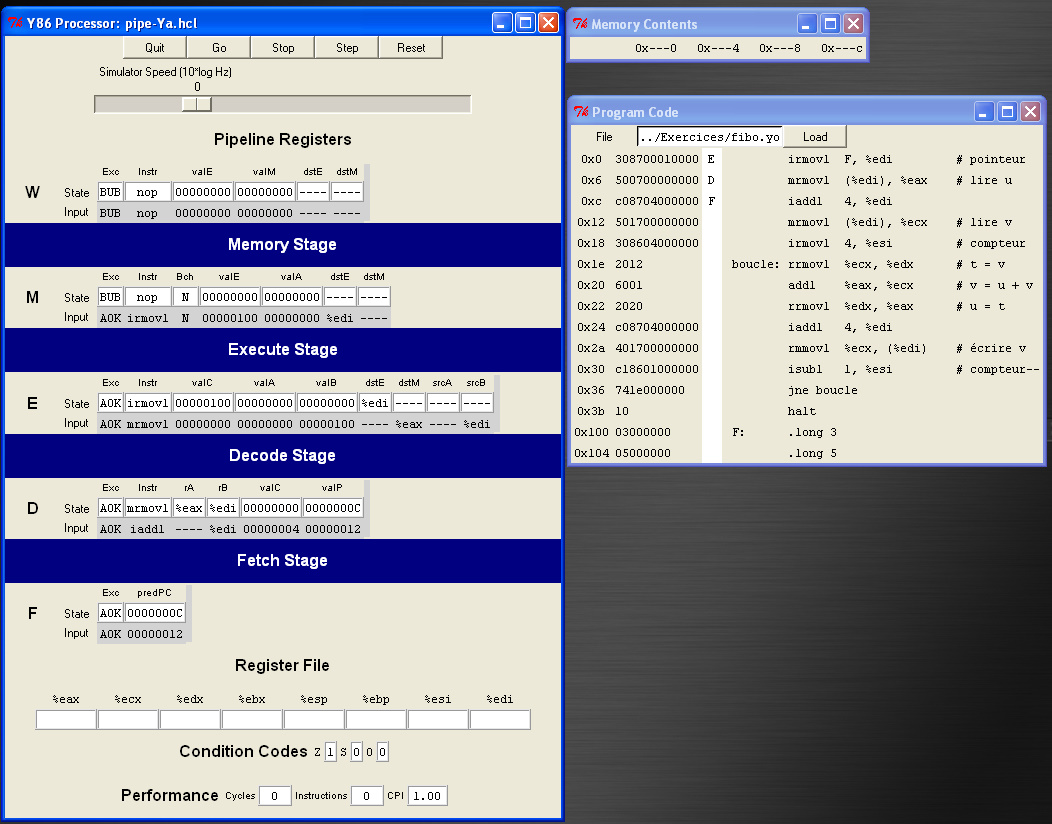Click the D State rA box %eax

pos(189,508)
